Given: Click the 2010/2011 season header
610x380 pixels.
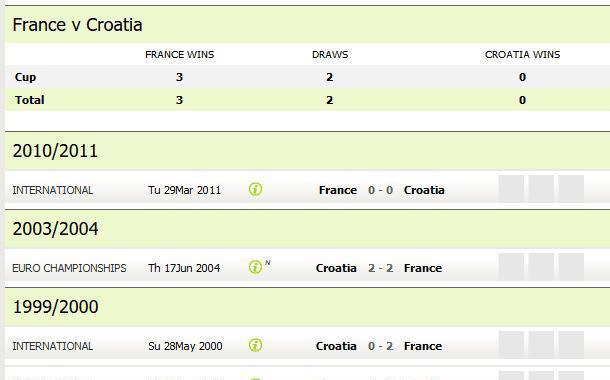Looking at the screenshot, I should coord(55,151).
